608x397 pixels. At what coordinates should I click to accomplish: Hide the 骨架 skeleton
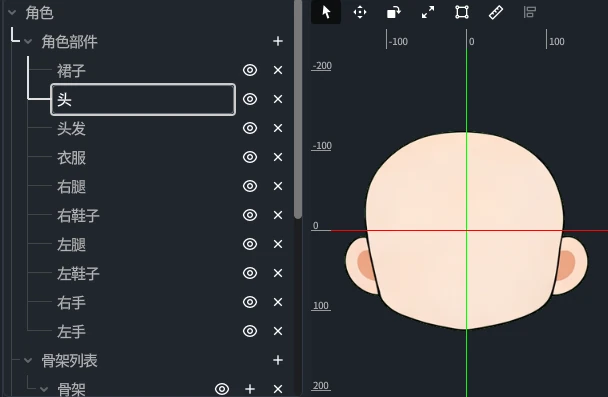click(x=222, y=389)
